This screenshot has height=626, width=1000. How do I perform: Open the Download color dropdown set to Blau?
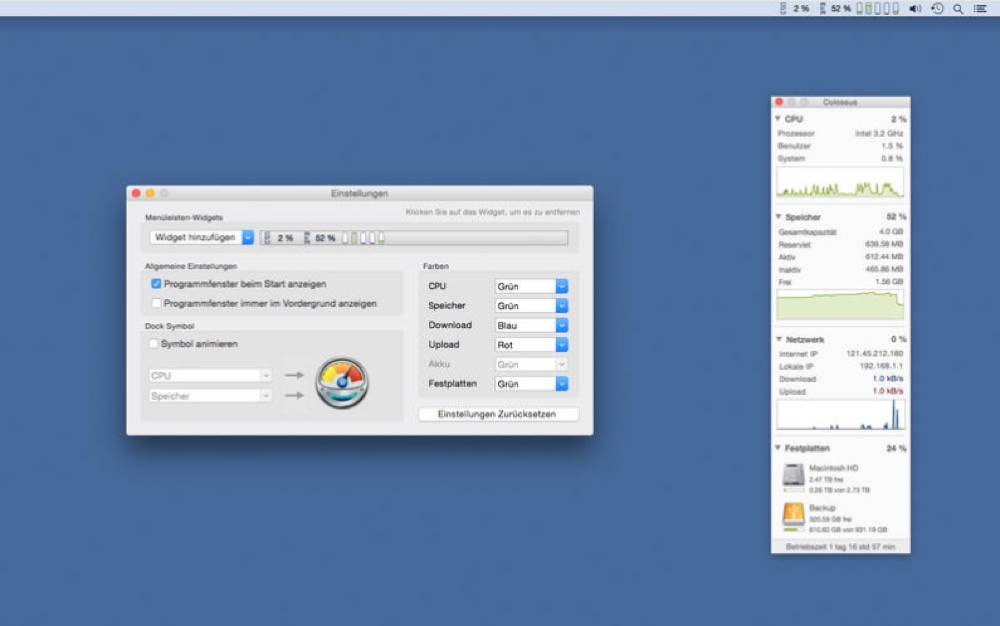(531, 325)
